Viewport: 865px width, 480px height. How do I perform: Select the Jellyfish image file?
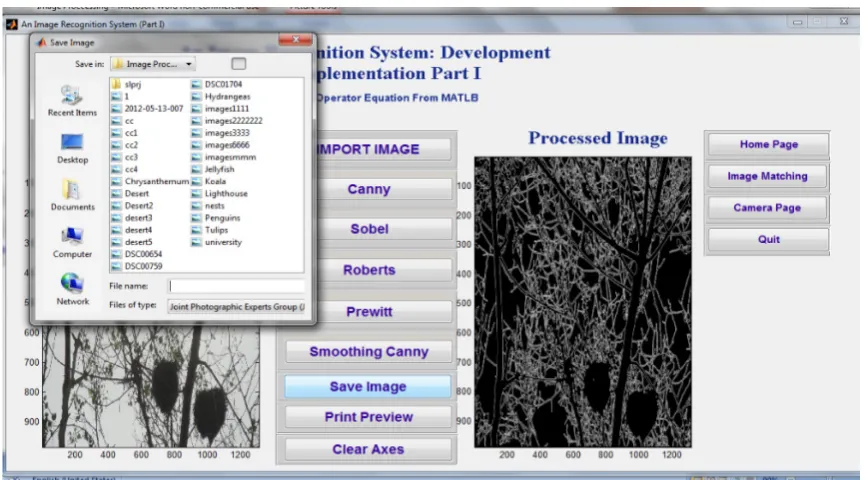(213, 169)
